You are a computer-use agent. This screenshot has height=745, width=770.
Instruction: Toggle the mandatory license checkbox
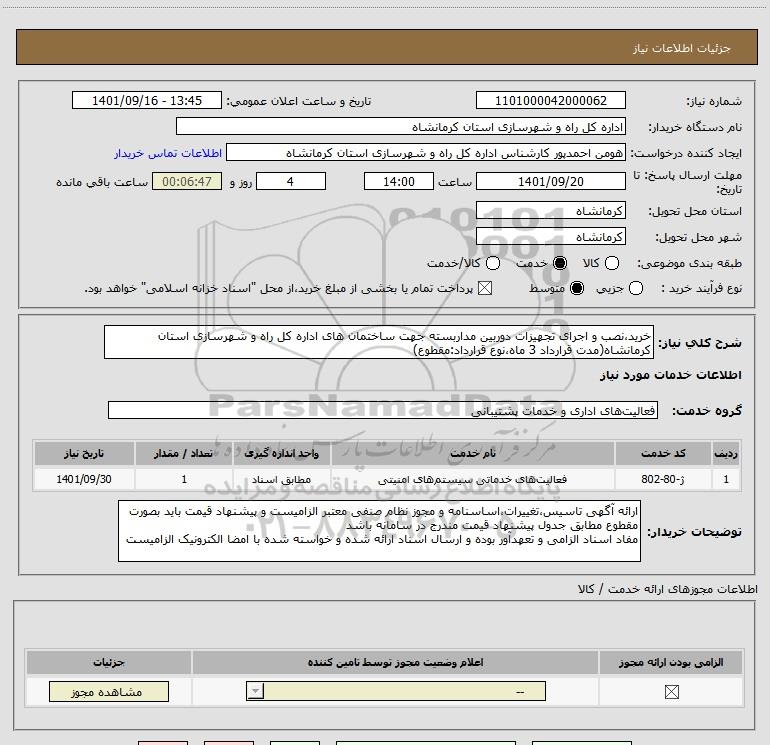(x=671, y=692)
